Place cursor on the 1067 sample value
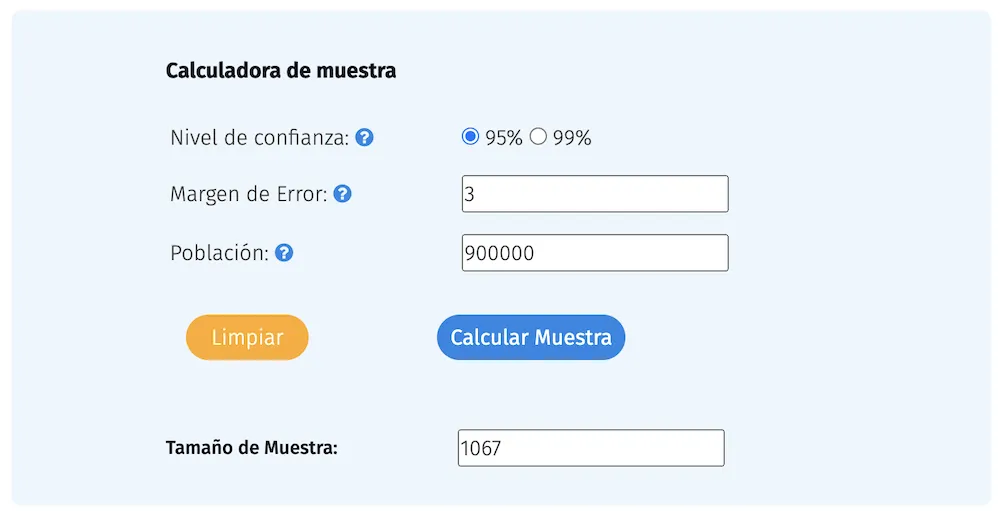 [x=481, y=449]
